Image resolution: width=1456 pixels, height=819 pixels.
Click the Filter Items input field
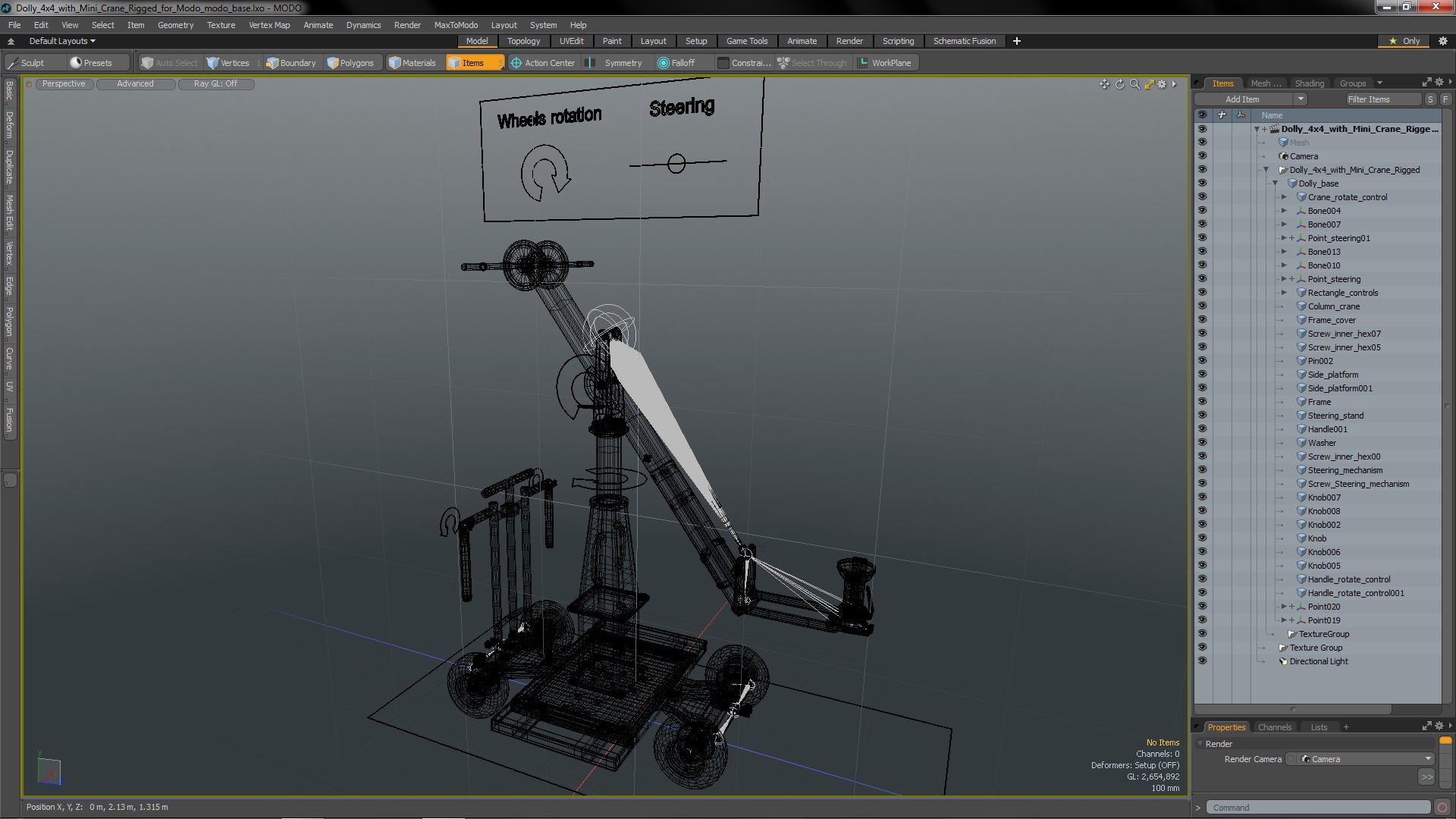[x=1384, y=99]
